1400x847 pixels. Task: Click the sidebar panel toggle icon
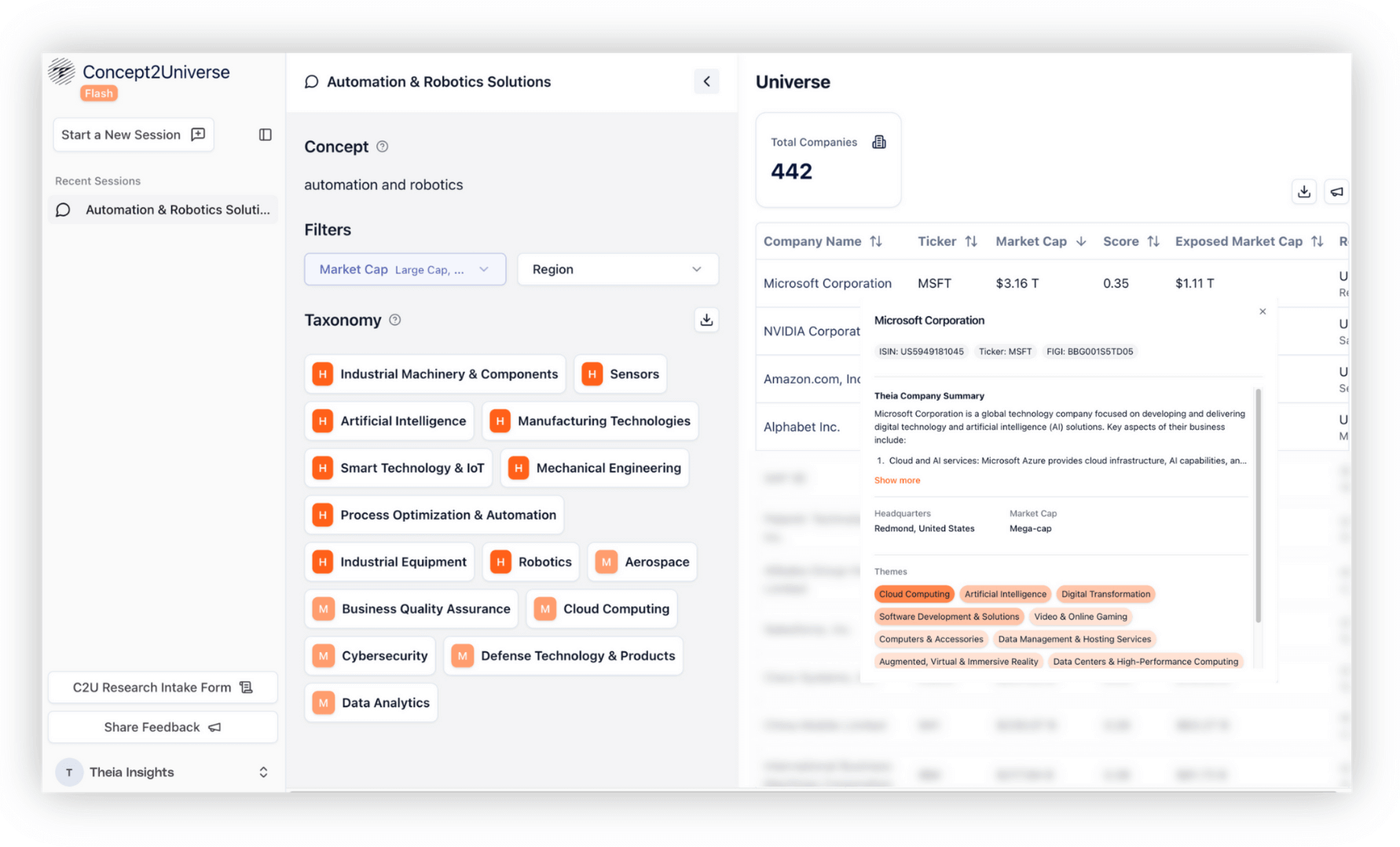tap(265, 135)
